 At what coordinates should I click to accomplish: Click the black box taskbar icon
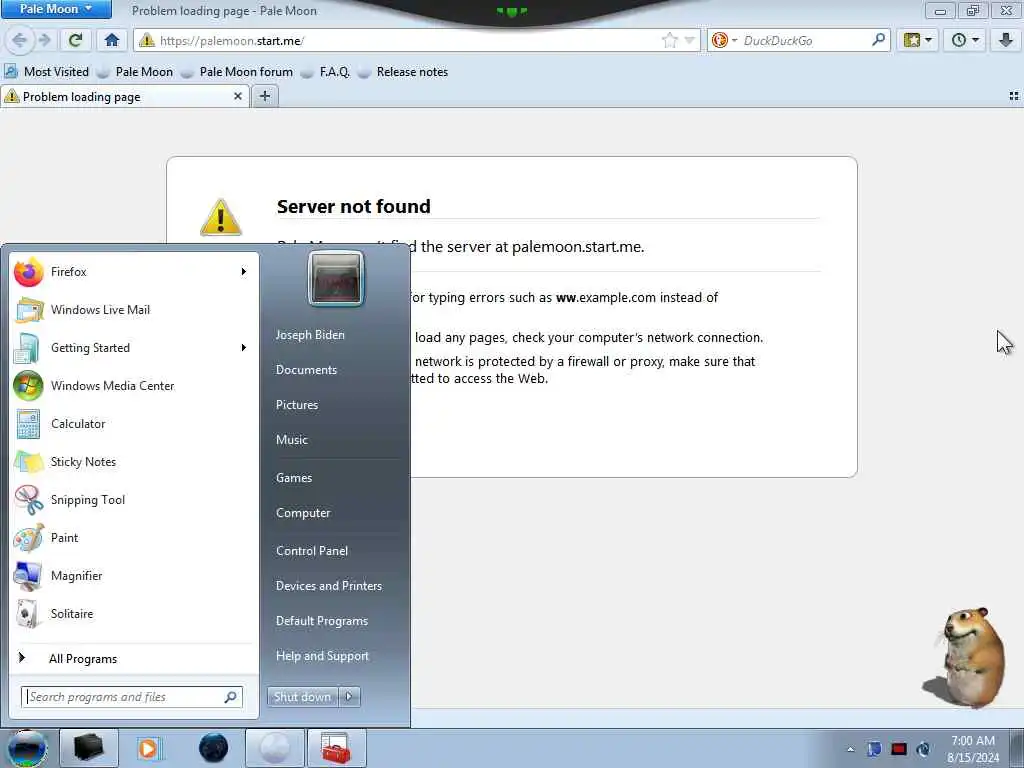[89, 748]
